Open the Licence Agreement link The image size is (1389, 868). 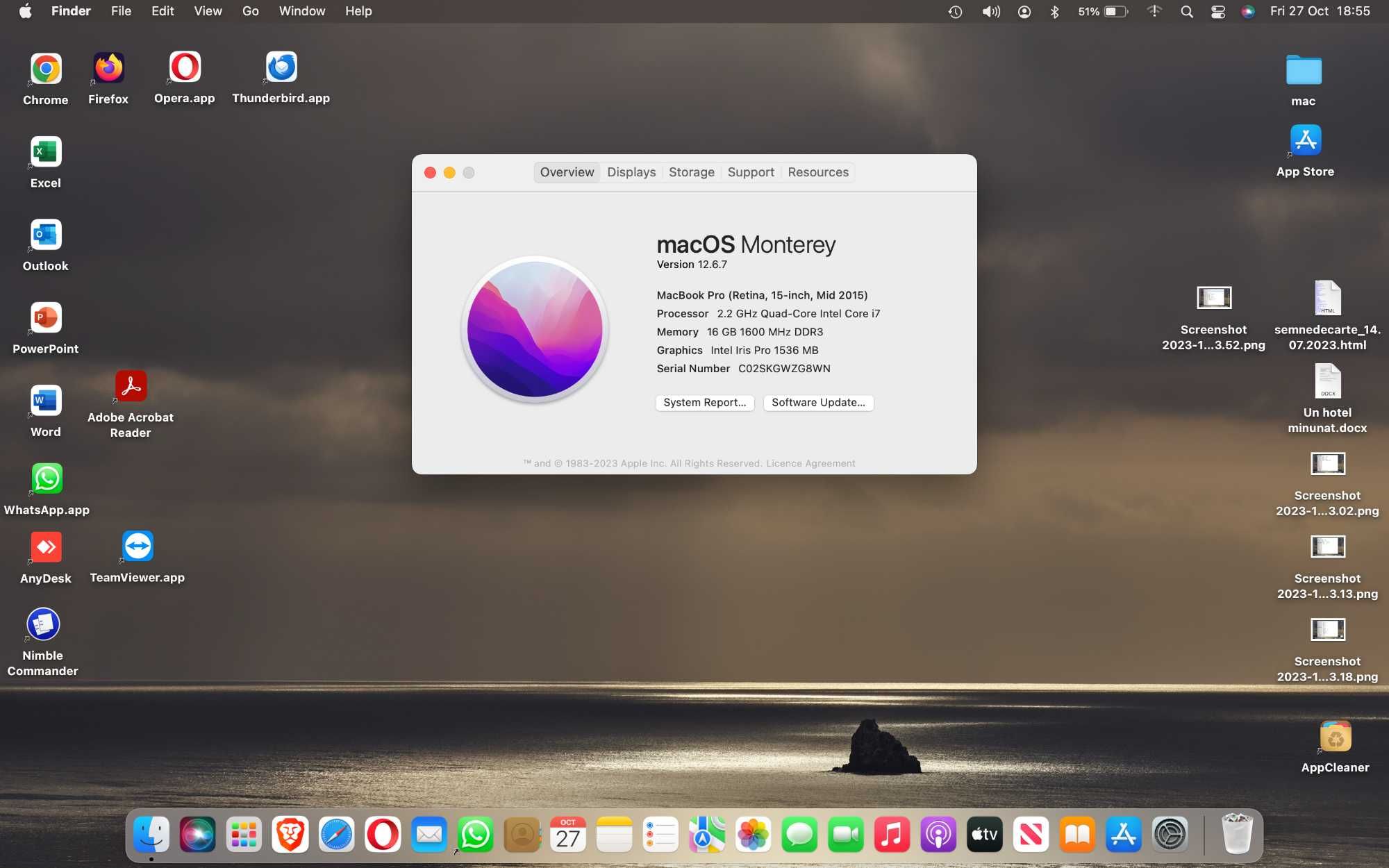[x=810, y=464]
